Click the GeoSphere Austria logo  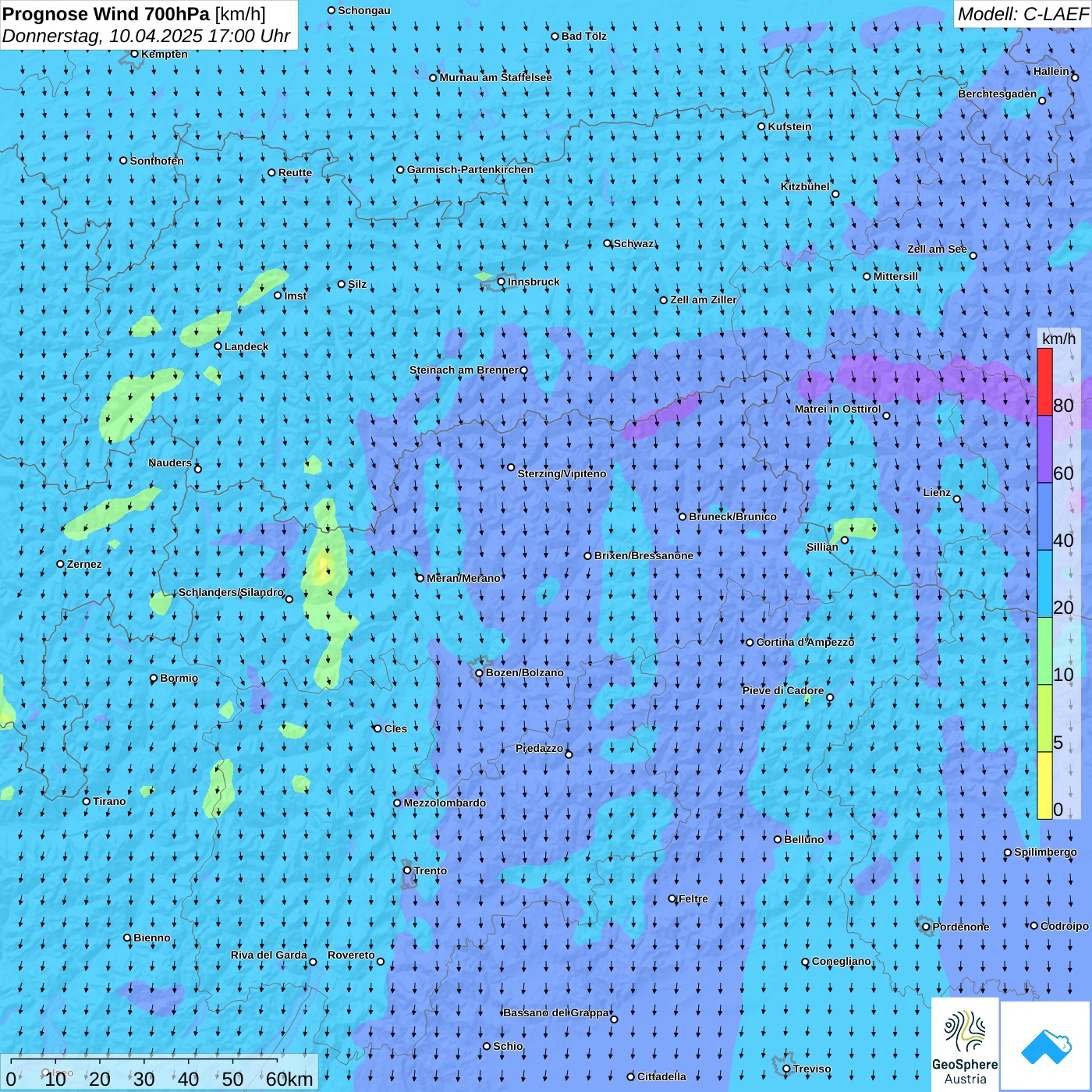point(965,1044)
